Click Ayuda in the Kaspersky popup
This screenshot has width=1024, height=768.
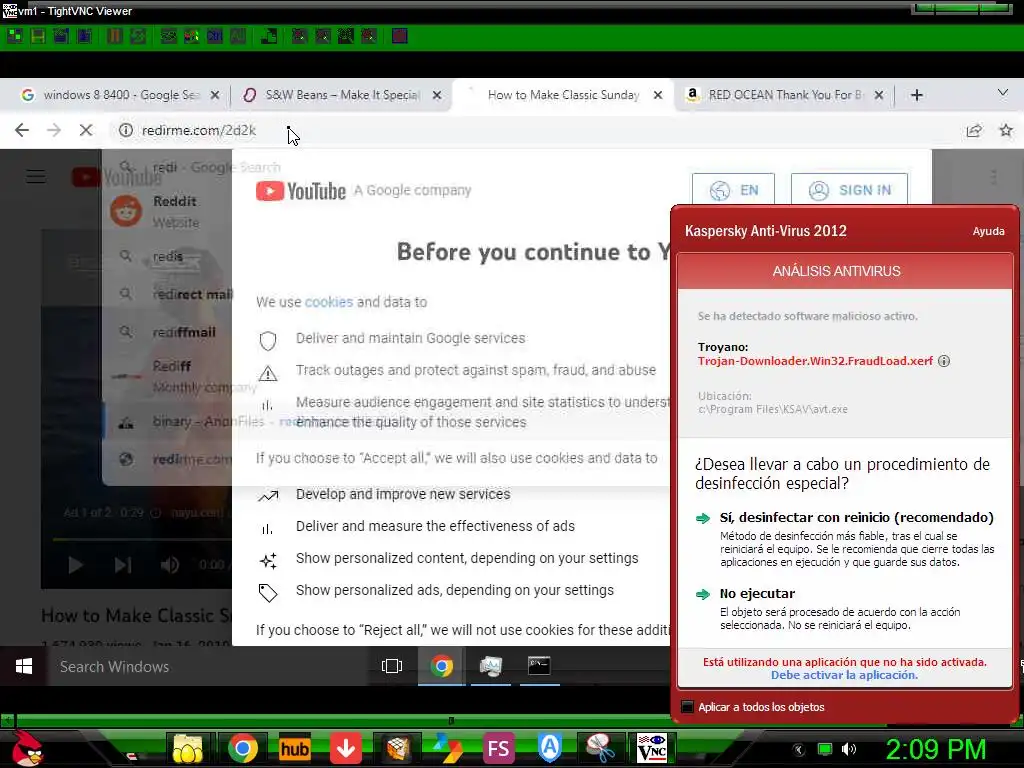pyautogui.click(x=988, y=231)
